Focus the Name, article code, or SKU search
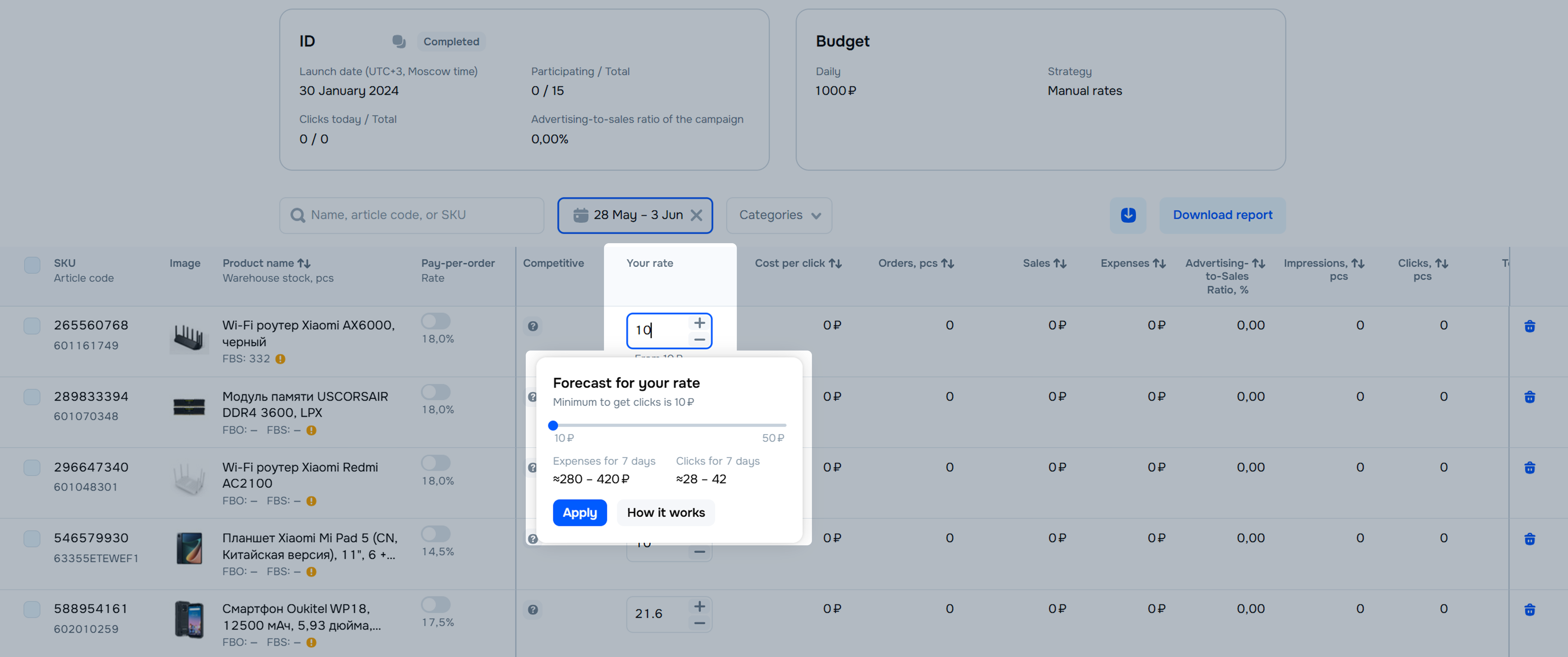1568x657 pixels. (412, 215)
